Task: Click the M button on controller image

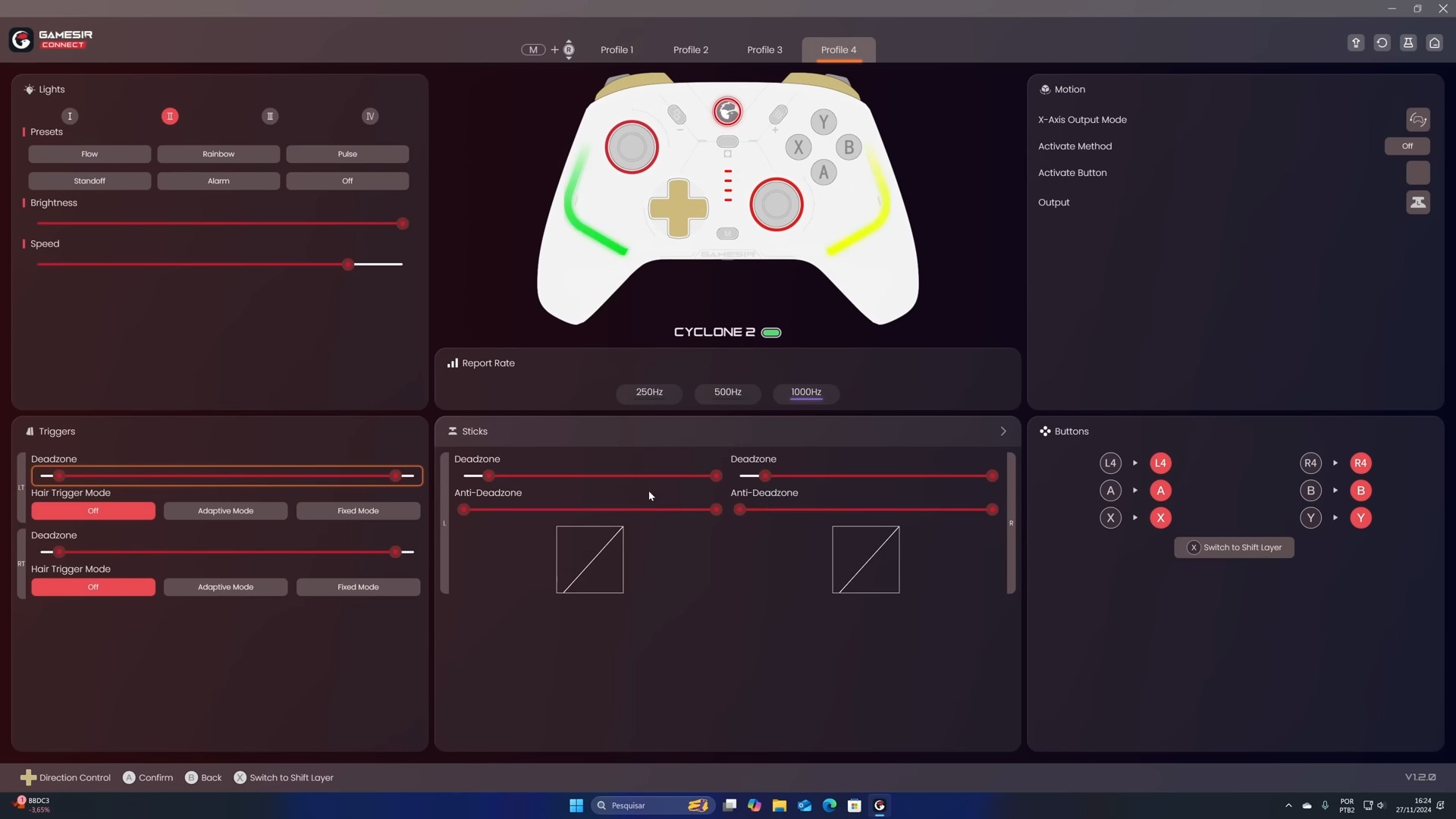Action: click(x=727, y=234)
